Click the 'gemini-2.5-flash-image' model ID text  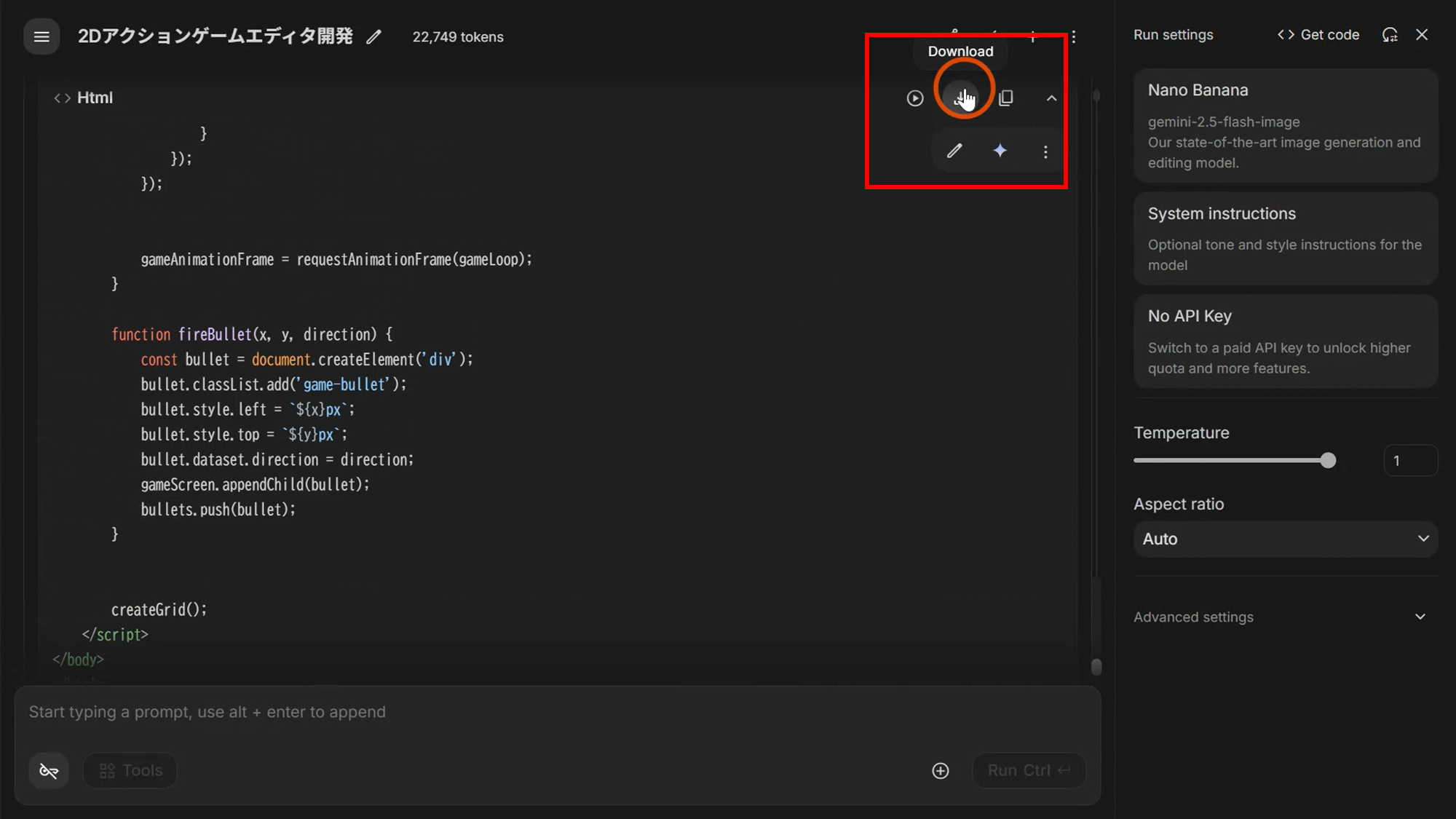1224,122
